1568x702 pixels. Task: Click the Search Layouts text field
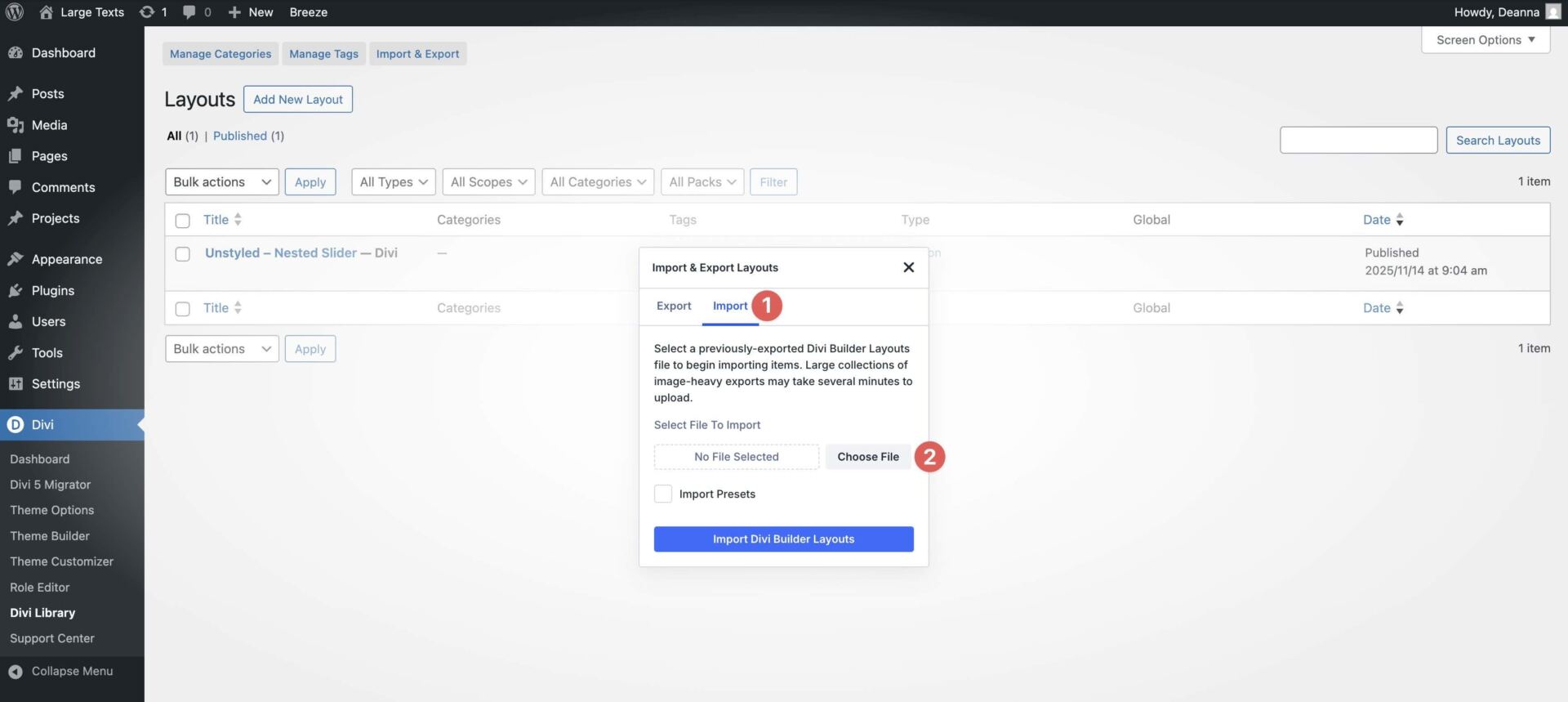[1358, 141]
